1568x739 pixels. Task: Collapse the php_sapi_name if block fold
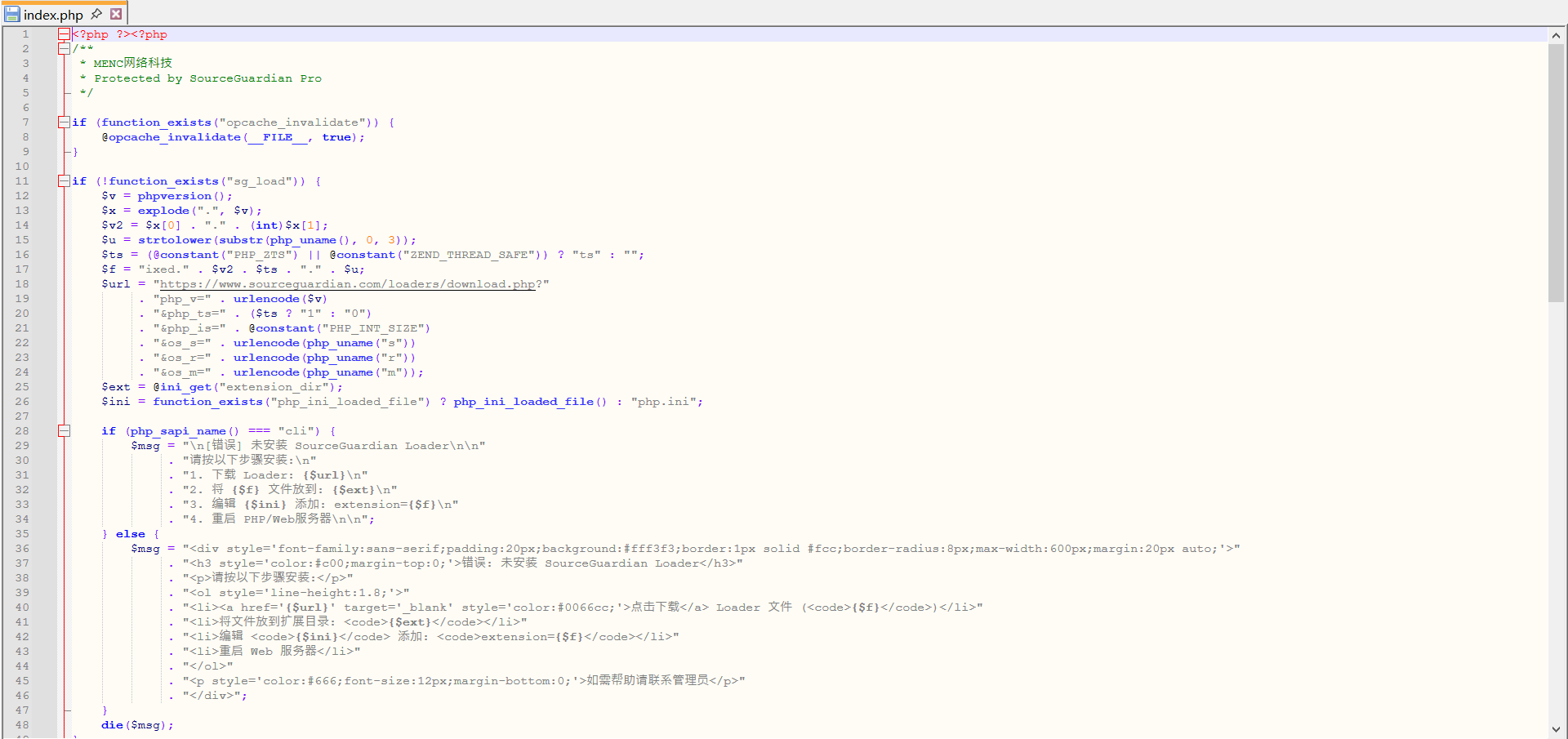pyautogui.click(x=64, y=431)
